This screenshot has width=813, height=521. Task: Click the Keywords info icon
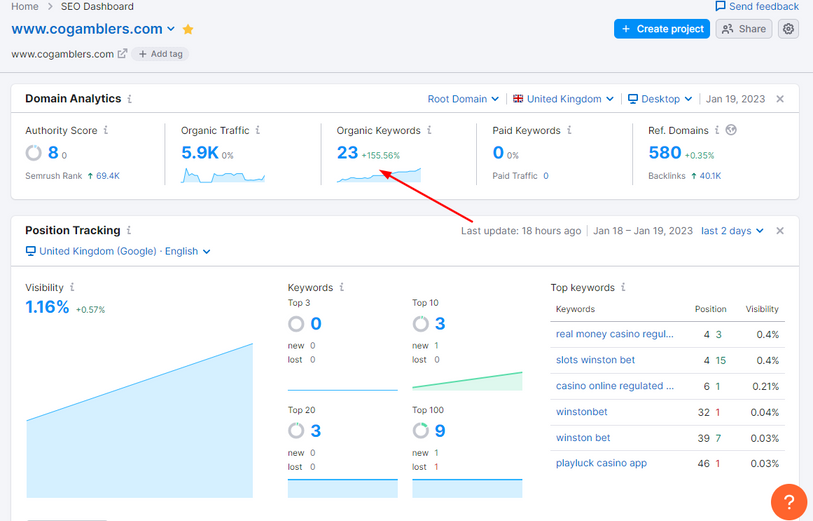(x=342, y=287)
